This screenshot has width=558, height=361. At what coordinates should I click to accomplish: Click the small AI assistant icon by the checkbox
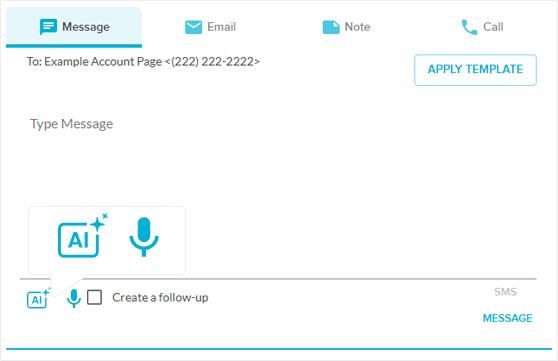click(38, 298)
